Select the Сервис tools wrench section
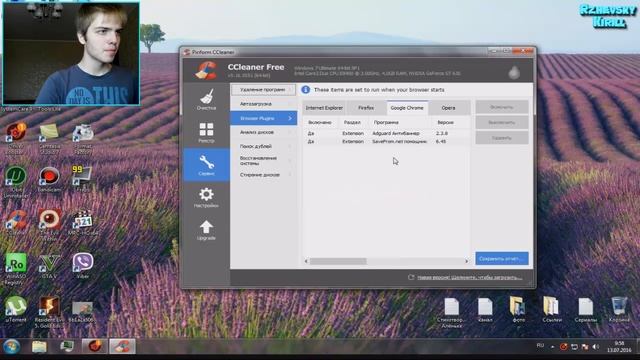The image size is (640, 360). (206, 164)
